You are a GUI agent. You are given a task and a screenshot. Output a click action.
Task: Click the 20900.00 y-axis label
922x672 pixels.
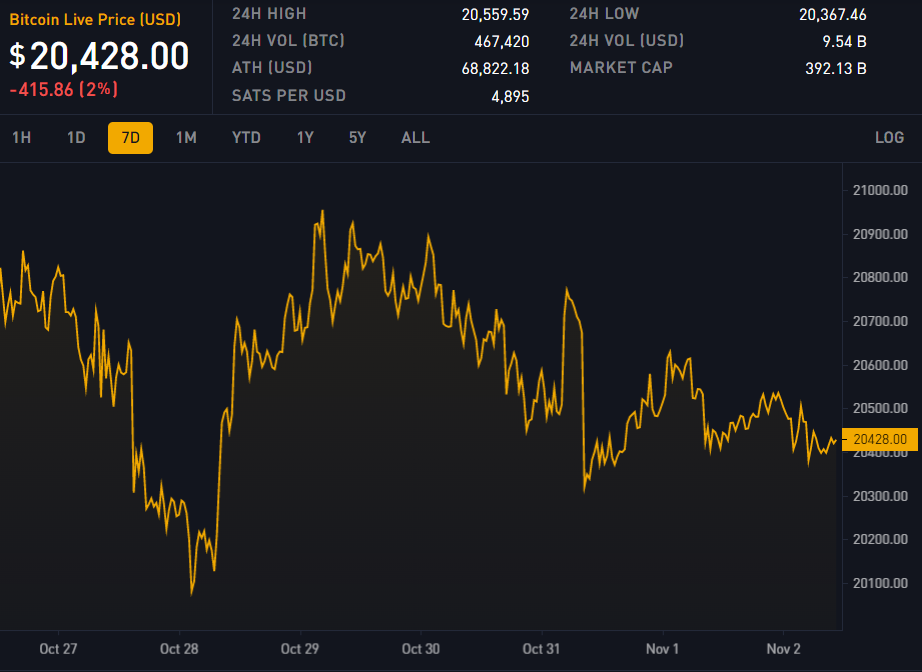(x=880, y=234)
